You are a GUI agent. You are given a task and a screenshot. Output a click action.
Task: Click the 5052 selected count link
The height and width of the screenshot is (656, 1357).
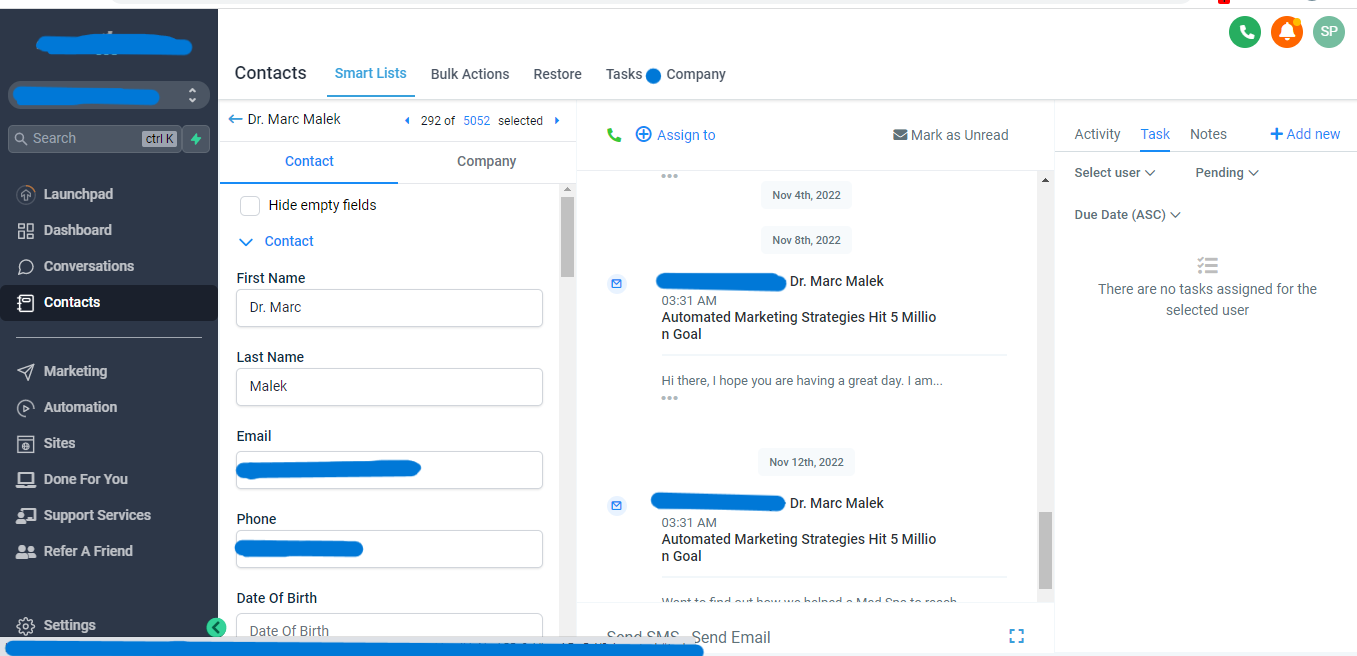pyautogui.click(x=477, y=120)
